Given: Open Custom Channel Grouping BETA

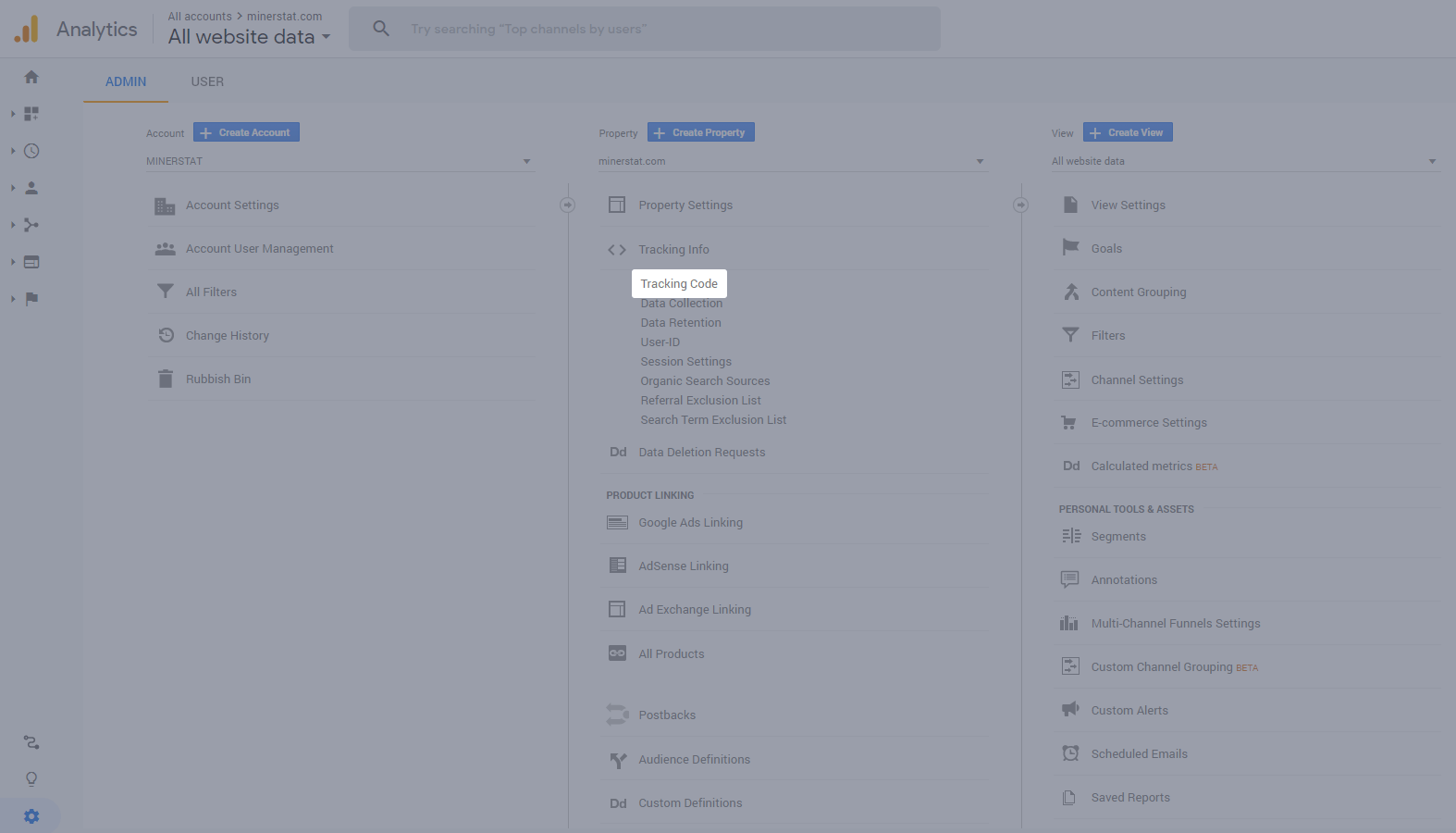Looking at the screenshot, I should point(1174,667).
